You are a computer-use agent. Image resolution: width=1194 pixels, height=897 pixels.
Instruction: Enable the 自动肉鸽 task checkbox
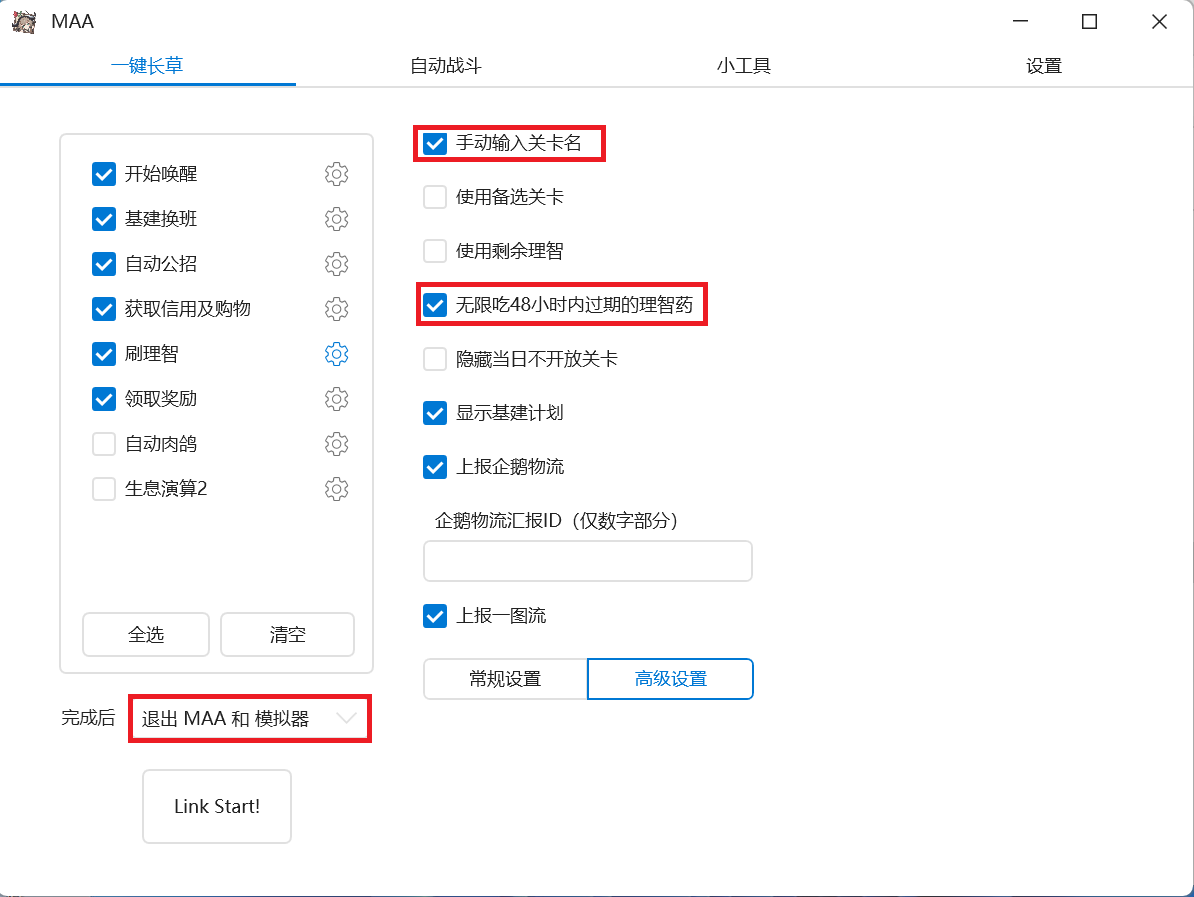(104, 444)
